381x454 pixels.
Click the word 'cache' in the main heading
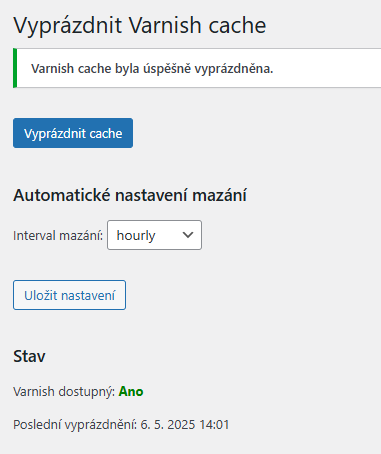tap(237, 25)
